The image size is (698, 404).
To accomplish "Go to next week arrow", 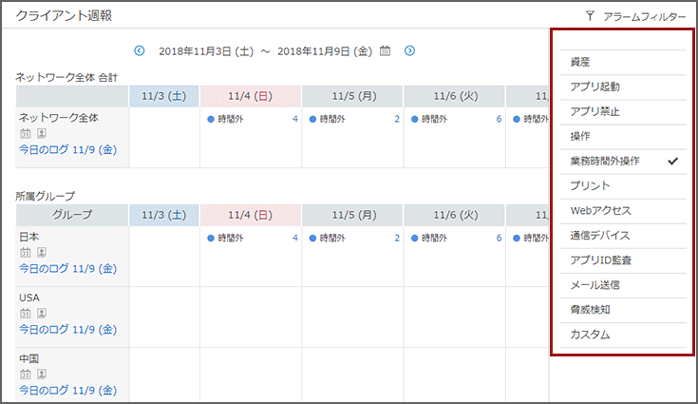I will pyautogui.click(x=410, y=51).
